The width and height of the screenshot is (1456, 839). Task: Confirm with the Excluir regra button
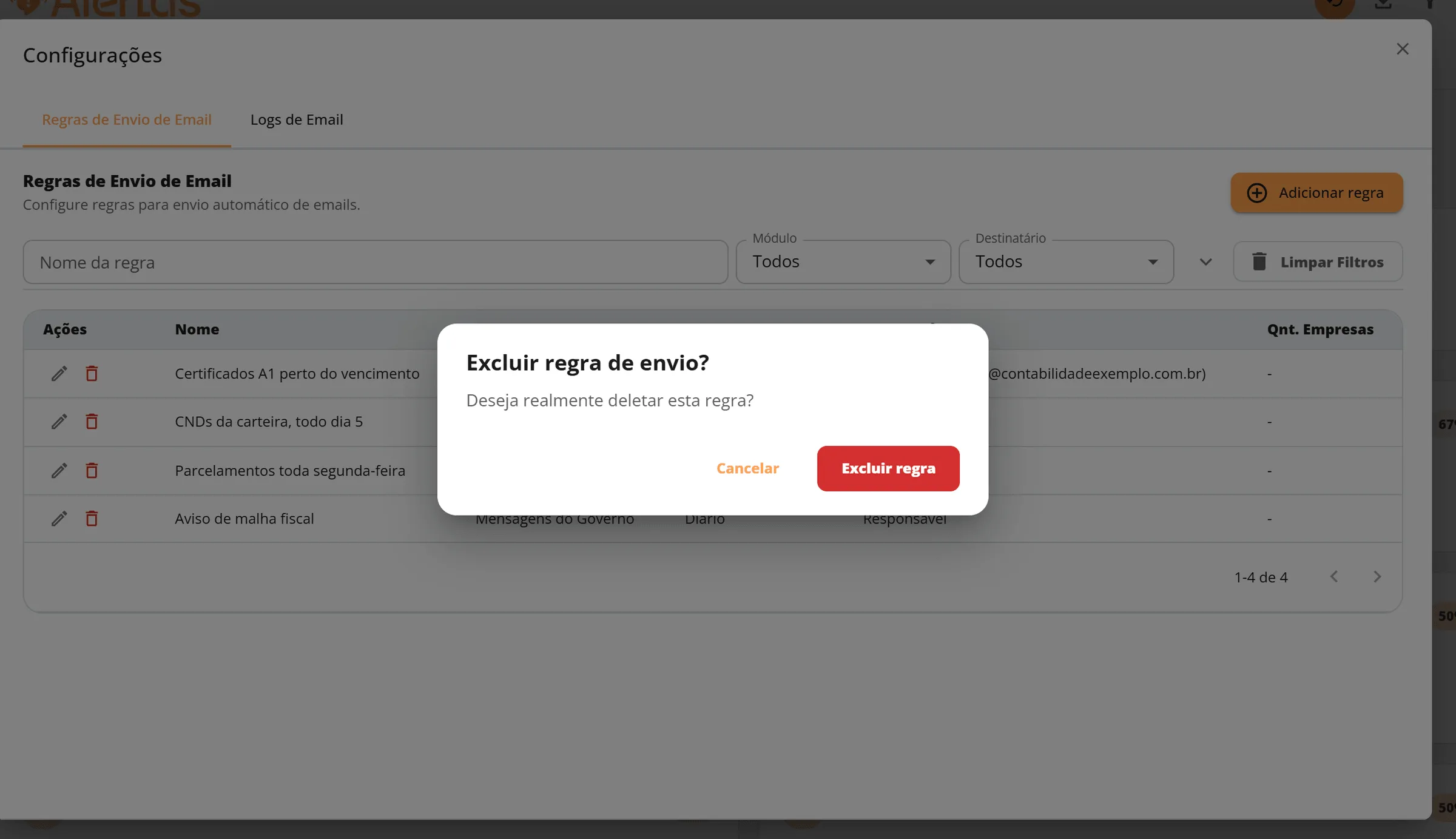coord(888,468)
